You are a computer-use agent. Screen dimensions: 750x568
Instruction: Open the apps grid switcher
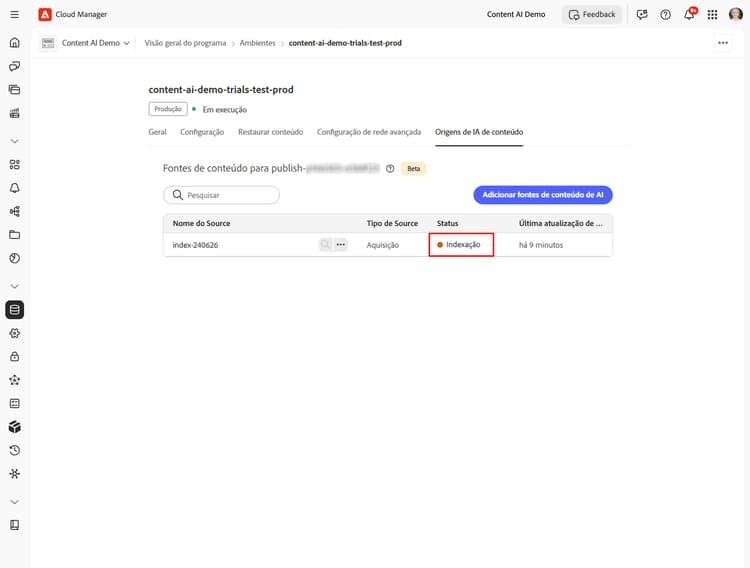pos(712,14)
